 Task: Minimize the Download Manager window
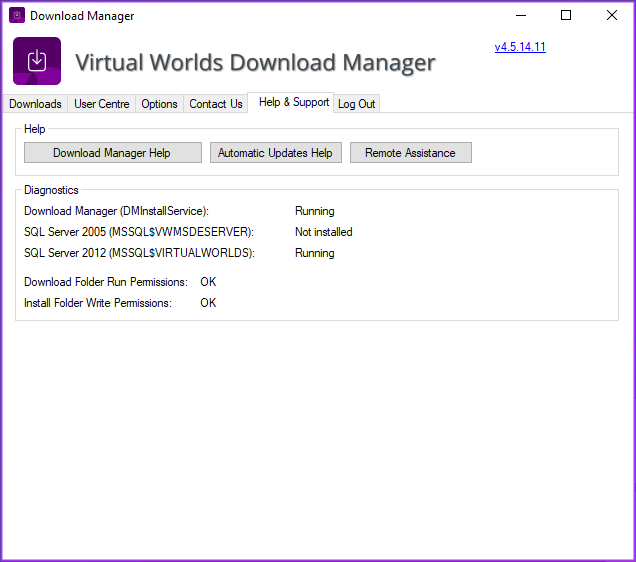[521, 15]
